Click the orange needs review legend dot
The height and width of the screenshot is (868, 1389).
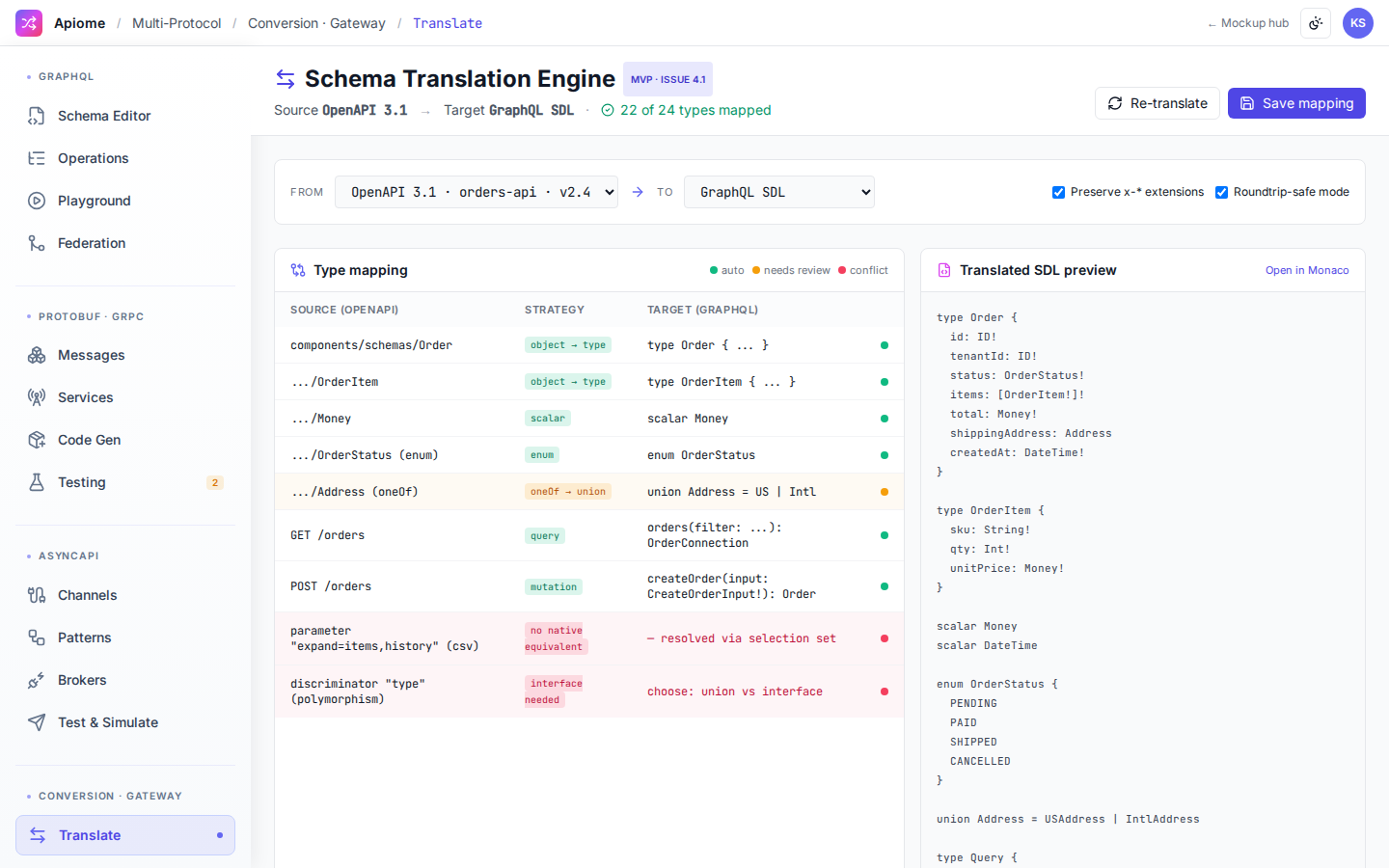point(756,270)
